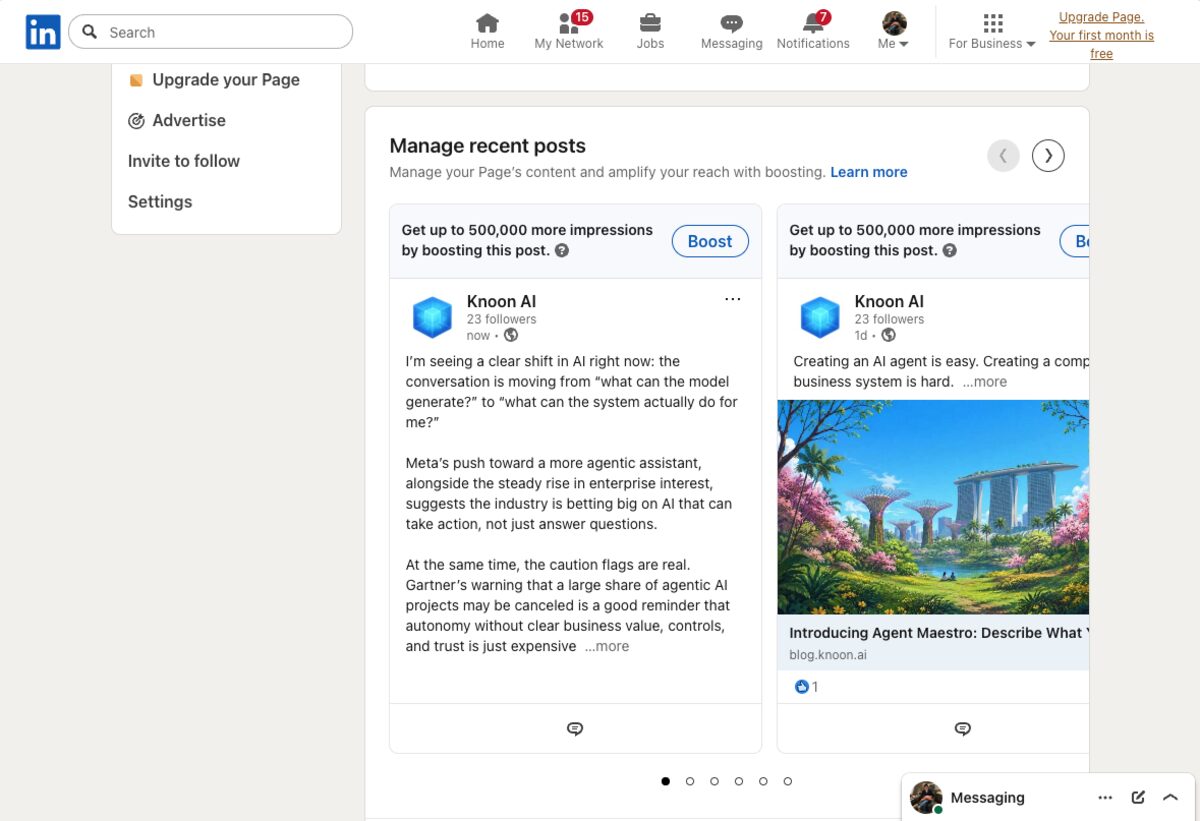
Task: Click Messaging overlay three-dot options
Action: pyautogui.click(x=1105, y=798)
